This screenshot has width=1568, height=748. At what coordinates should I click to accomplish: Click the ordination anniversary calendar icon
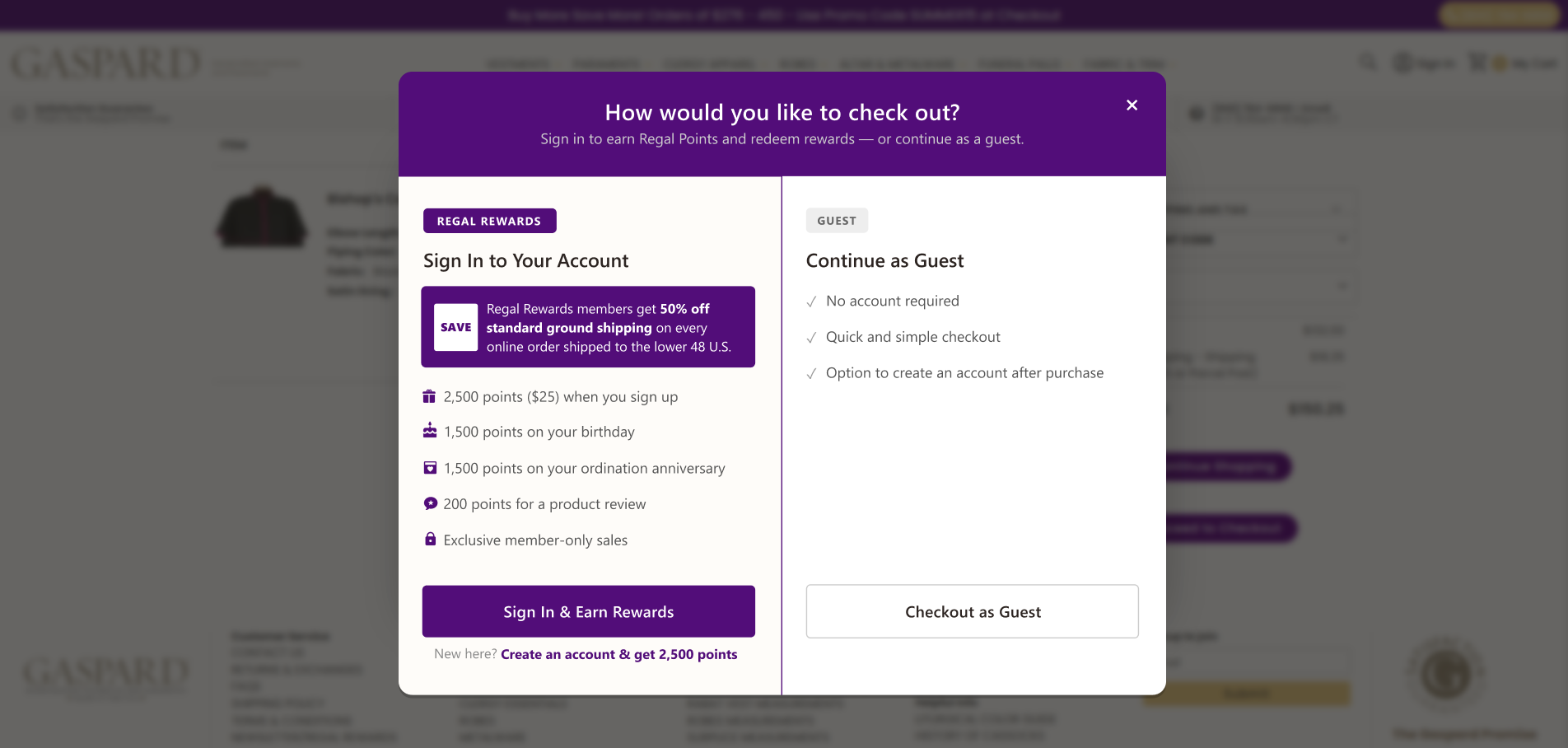(430, 468)
